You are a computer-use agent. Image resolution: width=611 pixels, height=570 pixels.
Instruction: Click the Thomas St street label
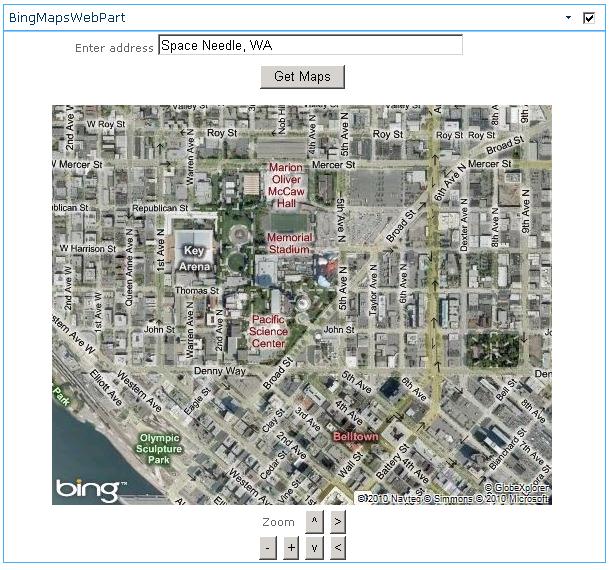coord(197,291)
